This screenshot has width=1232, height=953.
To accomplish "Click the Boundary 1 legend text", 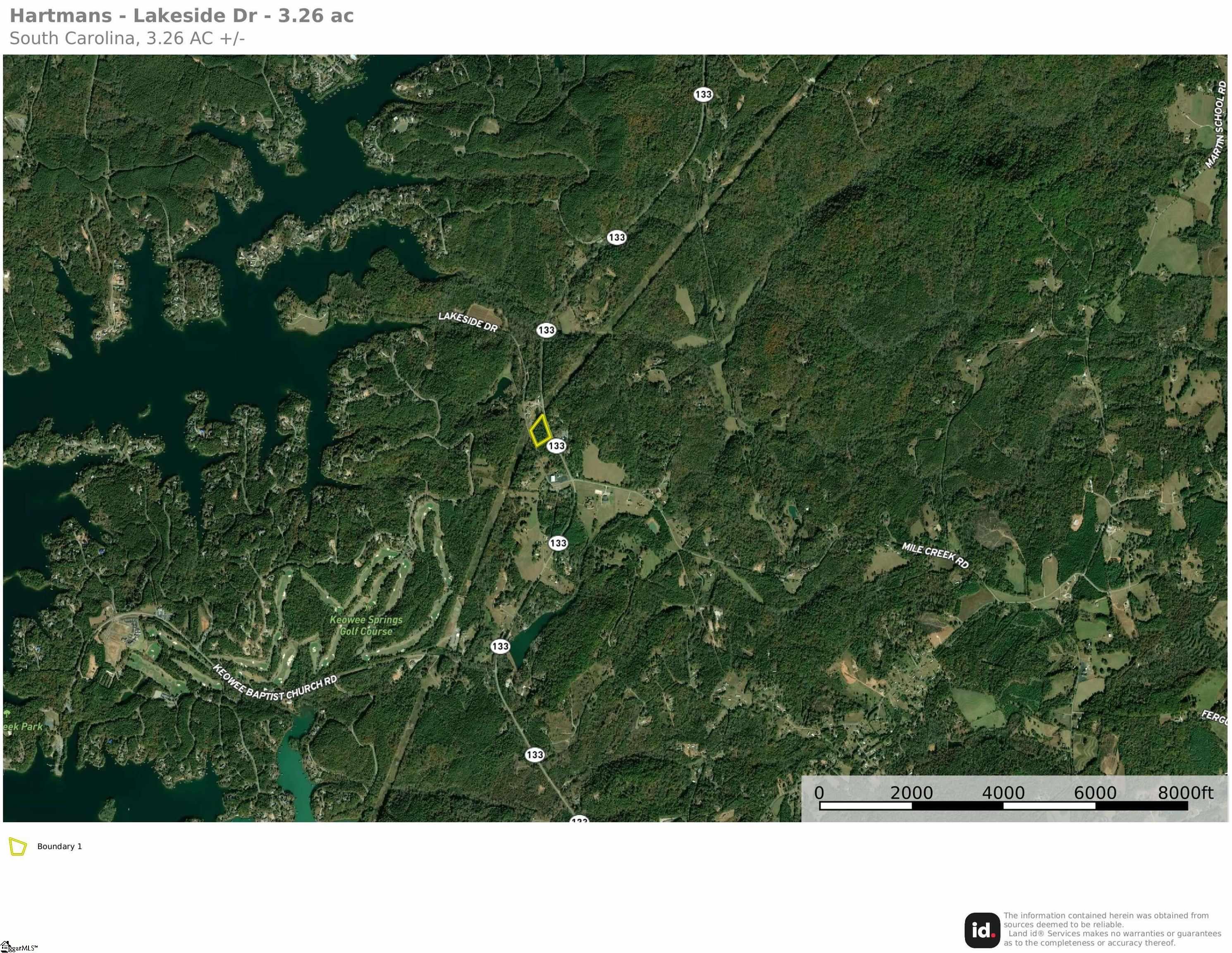I will click(x=59, y=846).
